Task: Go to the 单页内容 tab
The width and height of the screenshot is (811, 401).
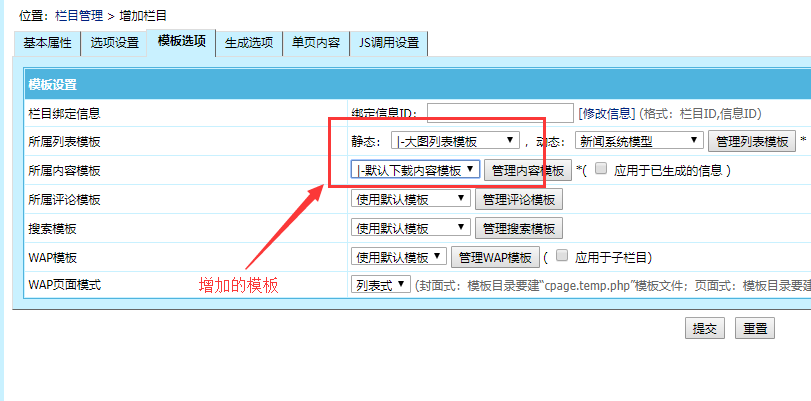Action: click(316, 43)
